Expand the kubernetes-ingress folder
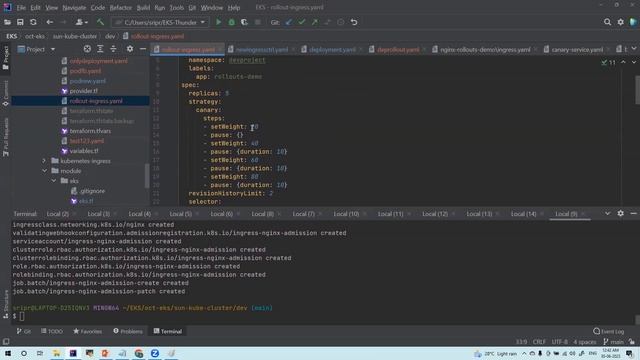Viewport: 640px width, 360px height. [x=44, y=161]
